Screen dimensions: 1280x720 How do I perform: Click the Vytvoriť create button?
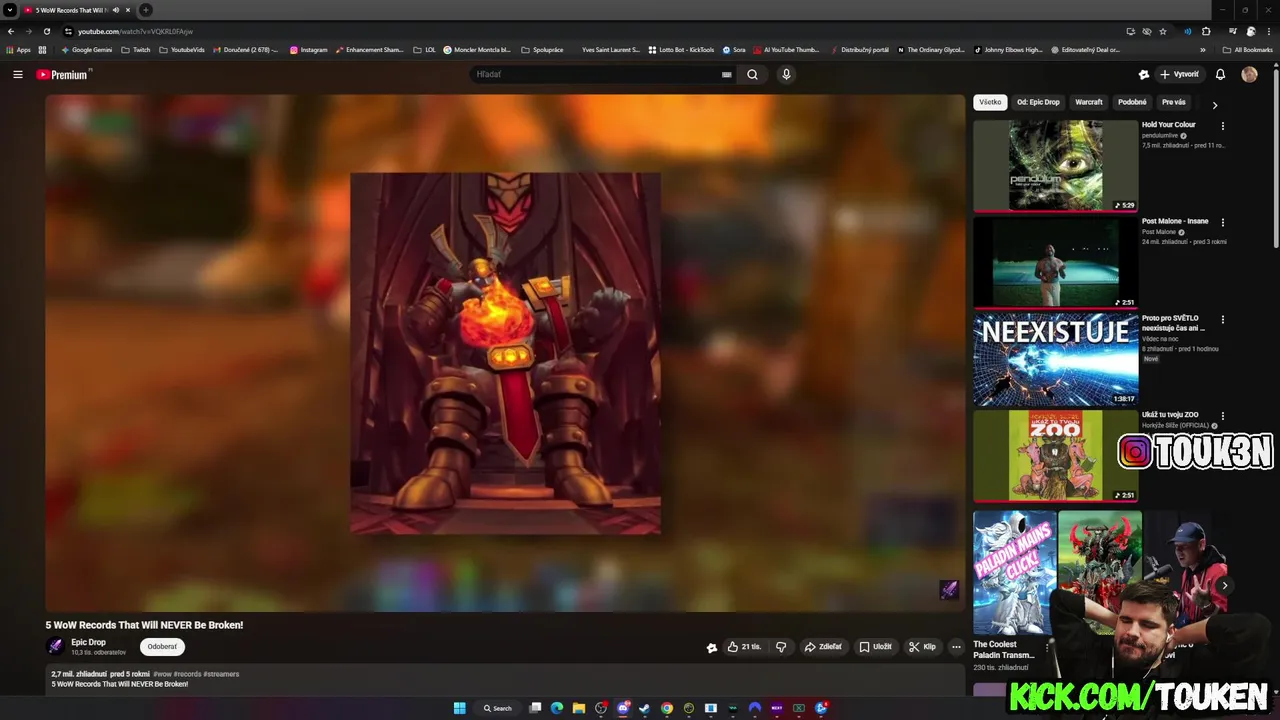point(1180,74)
